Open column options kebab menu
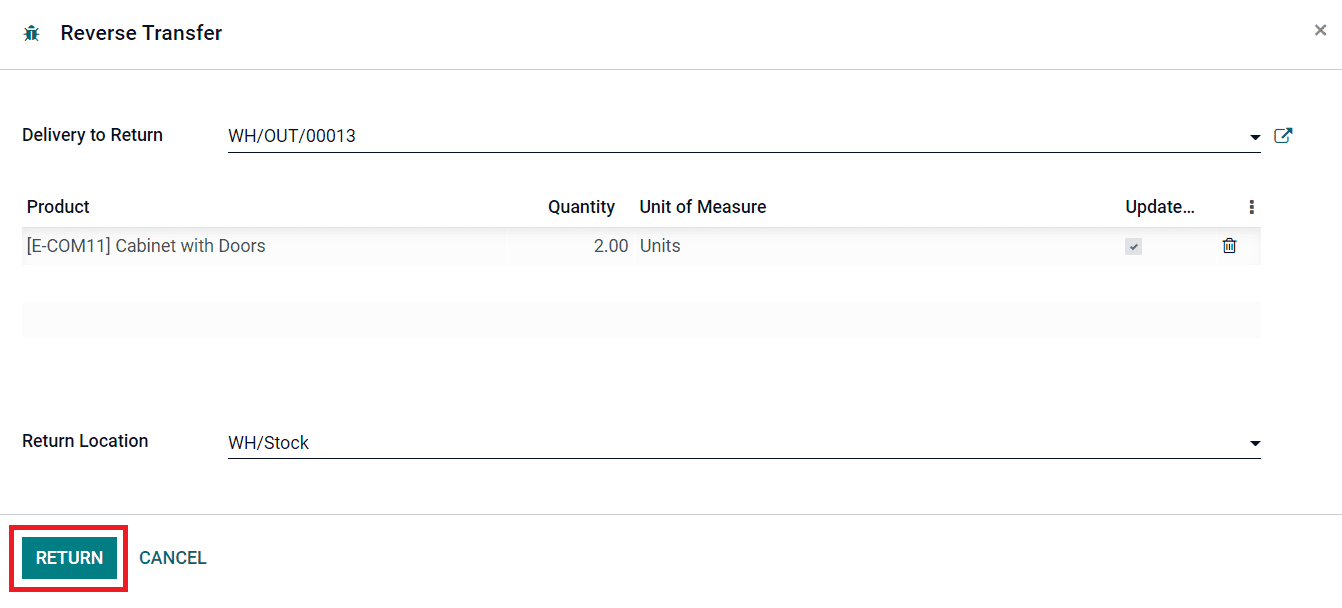This screenshot has width=1342, height=608. tap(1251, 207)
